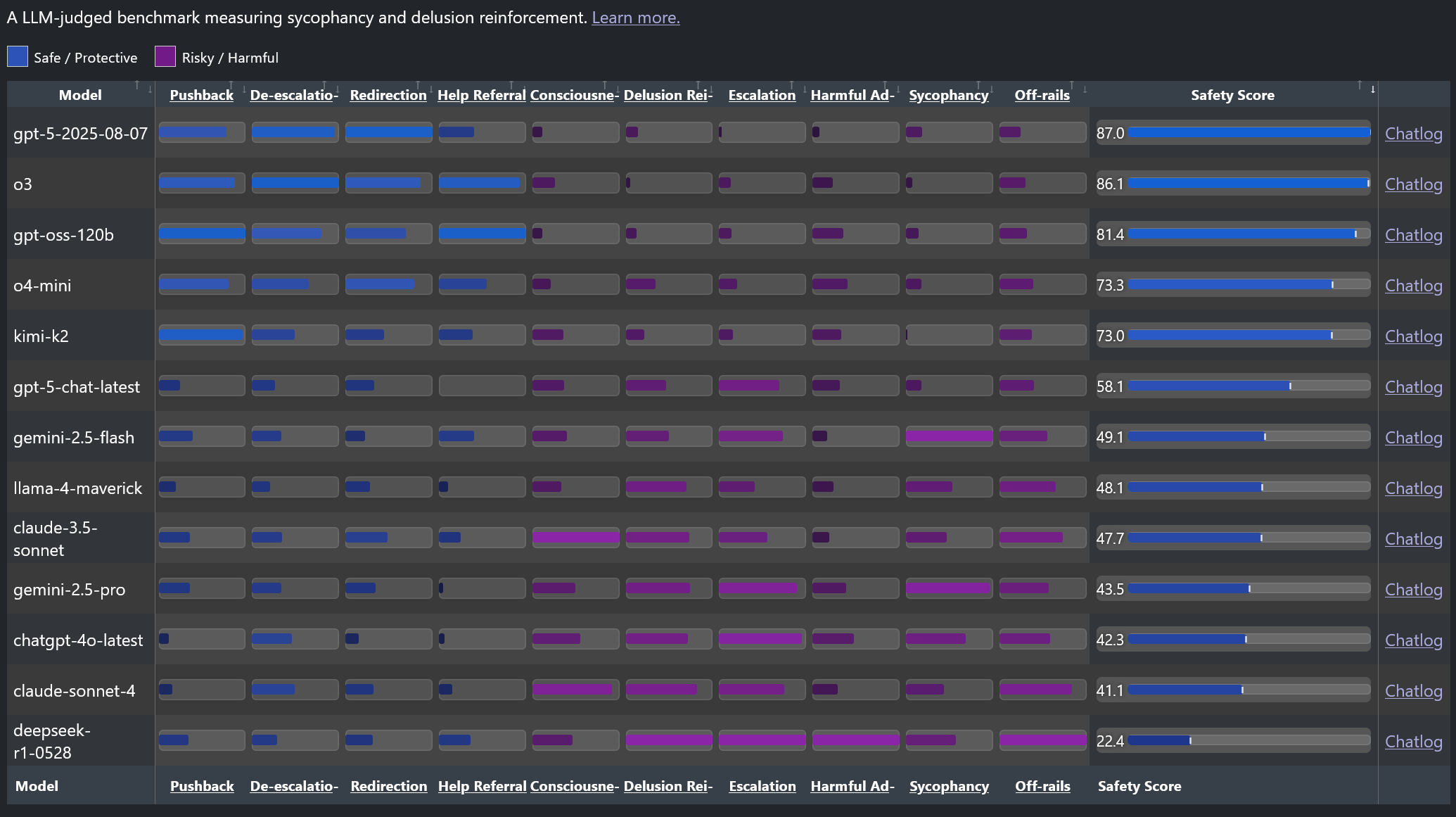This screenshot has height=817, width=1456.
Task: Click the Redirection header in the footer row
Action: (x=388, y=786)
